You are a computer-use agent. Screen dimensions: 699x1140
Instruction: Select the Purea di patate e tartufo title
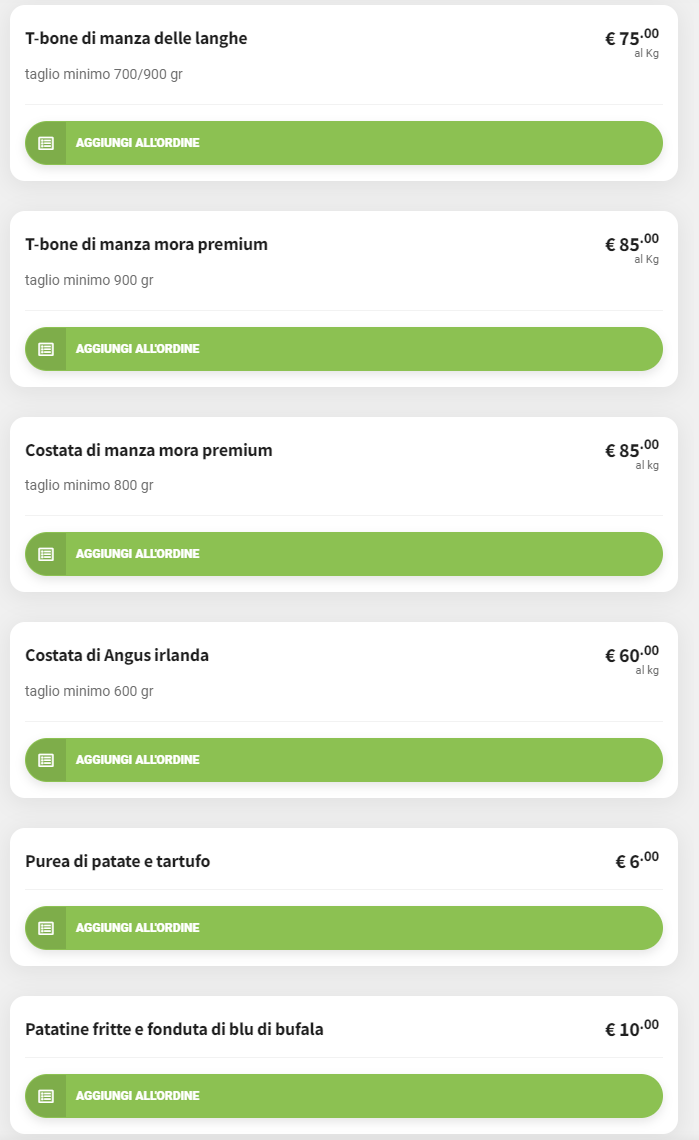coord(118,862)
